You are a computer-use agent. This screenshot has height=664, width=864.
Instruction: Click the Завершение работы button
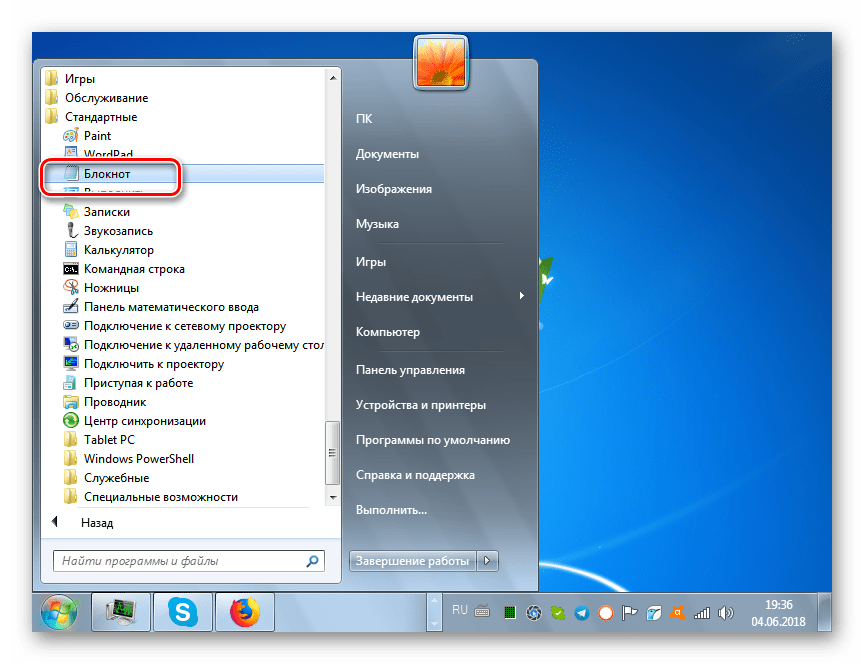(413, 561)
